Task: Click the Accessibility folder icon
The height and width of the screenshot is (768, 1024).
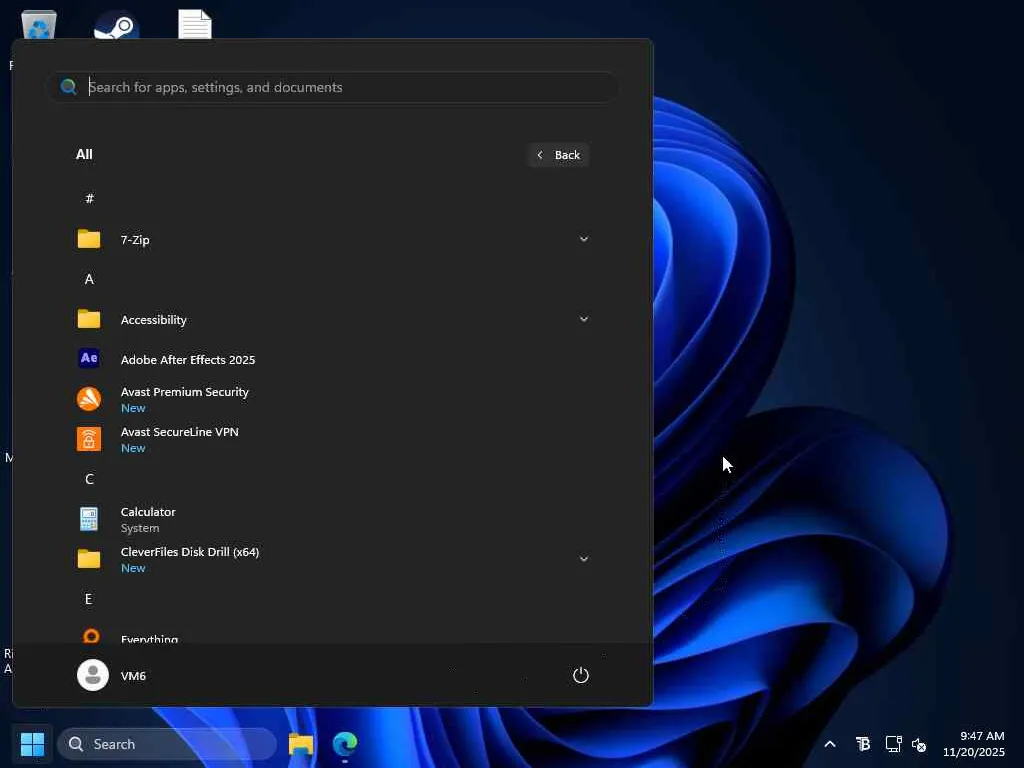Action: (89, 319)
